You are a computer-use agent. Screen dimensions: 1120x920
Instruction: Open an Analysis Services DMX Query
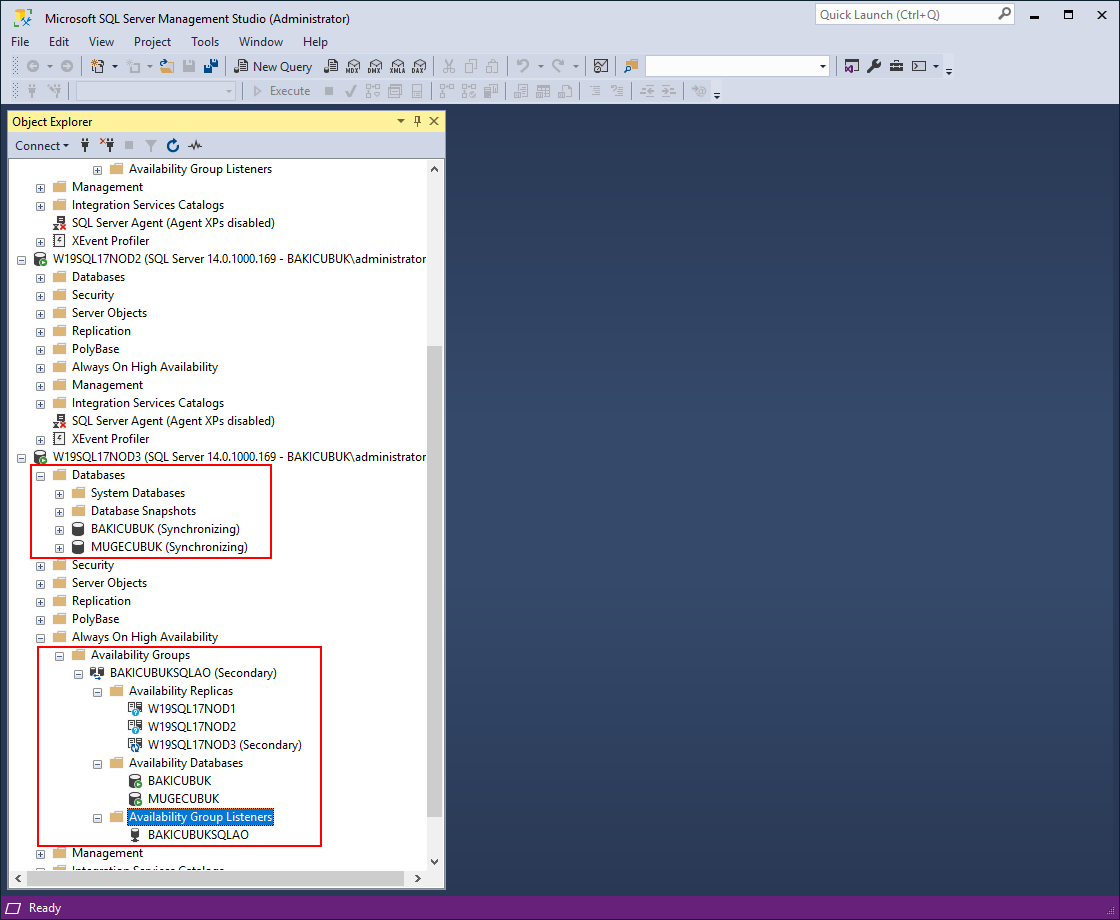point(375,66)
